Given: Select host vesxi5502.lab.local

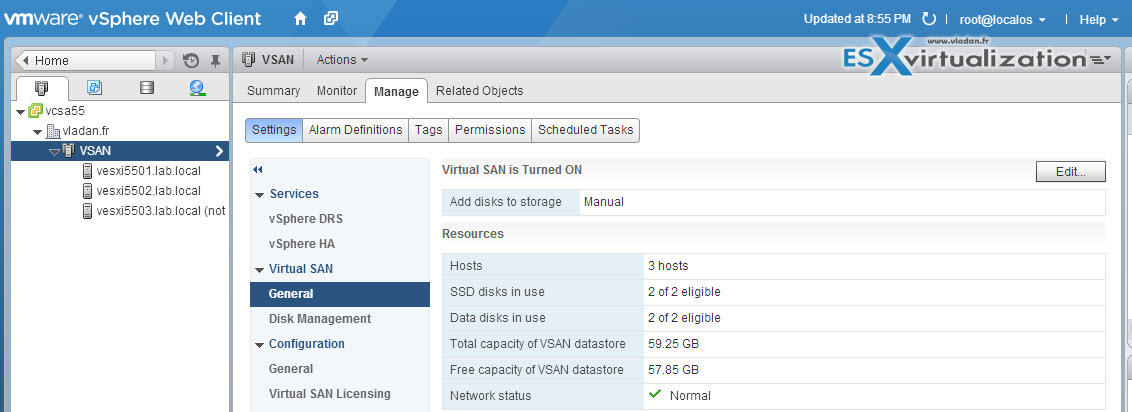Looking at the screenshot, I should 148,190.
